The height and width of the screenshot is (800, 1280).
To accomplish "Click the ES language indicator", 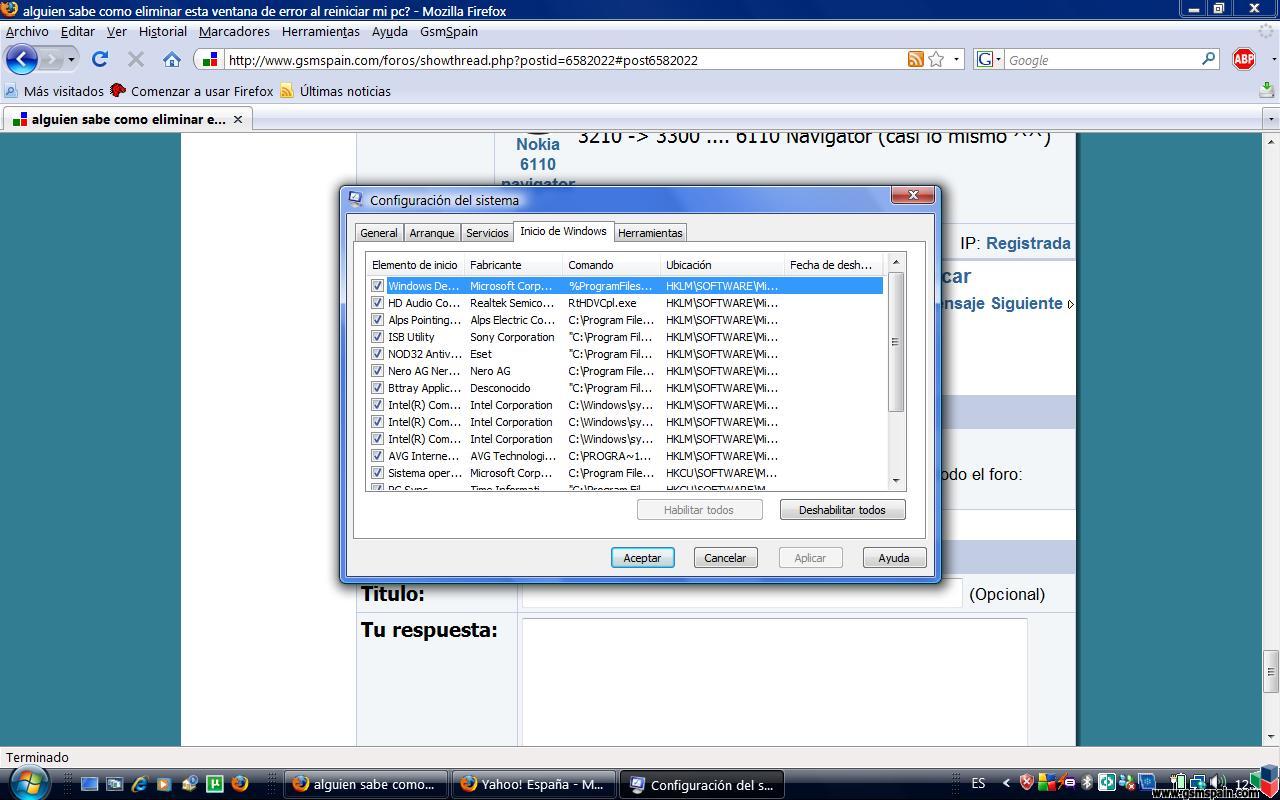I will pyautogui.click(x=978, y=783).
